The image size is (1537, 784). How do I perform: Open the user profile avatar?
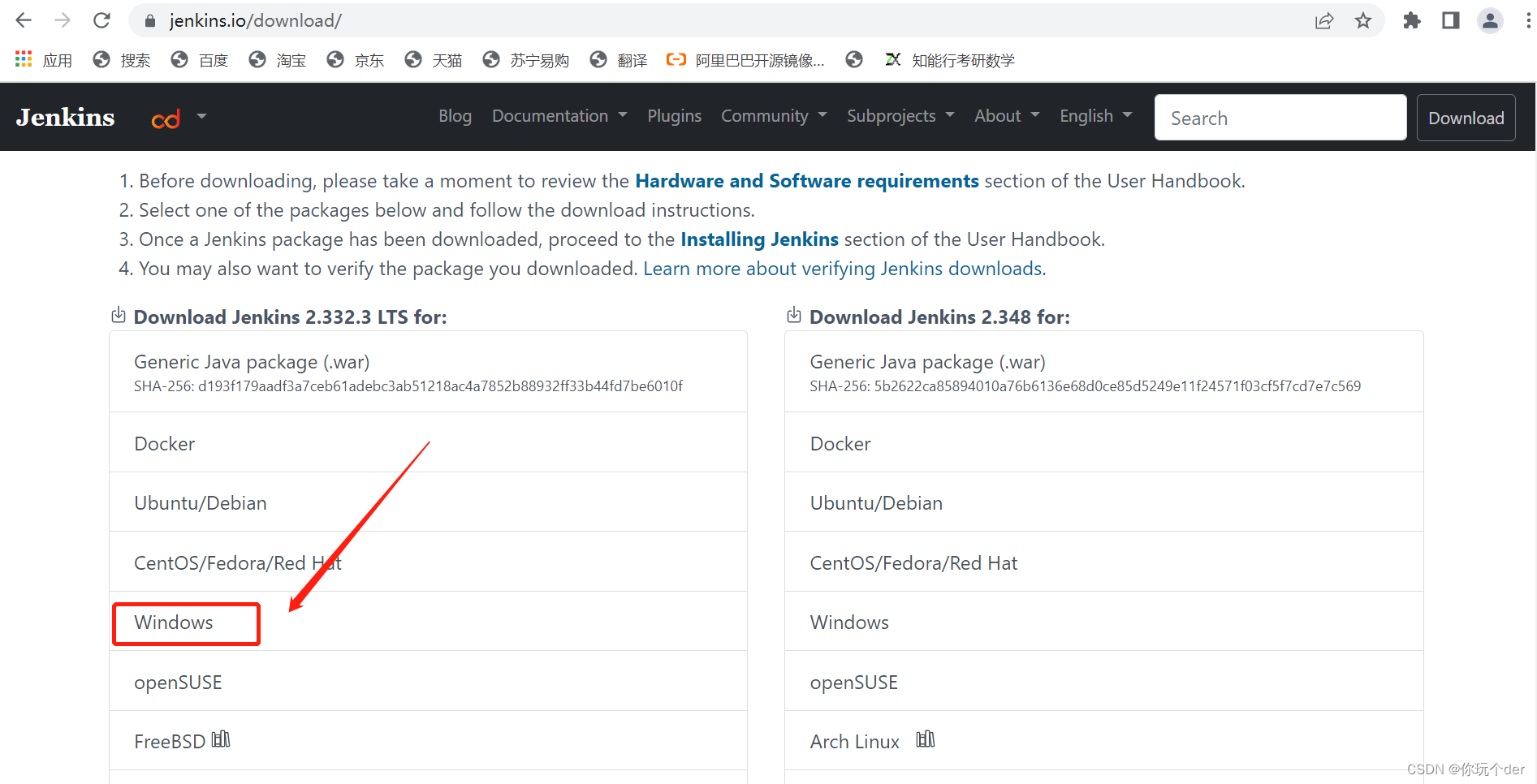coord(1490,21)
